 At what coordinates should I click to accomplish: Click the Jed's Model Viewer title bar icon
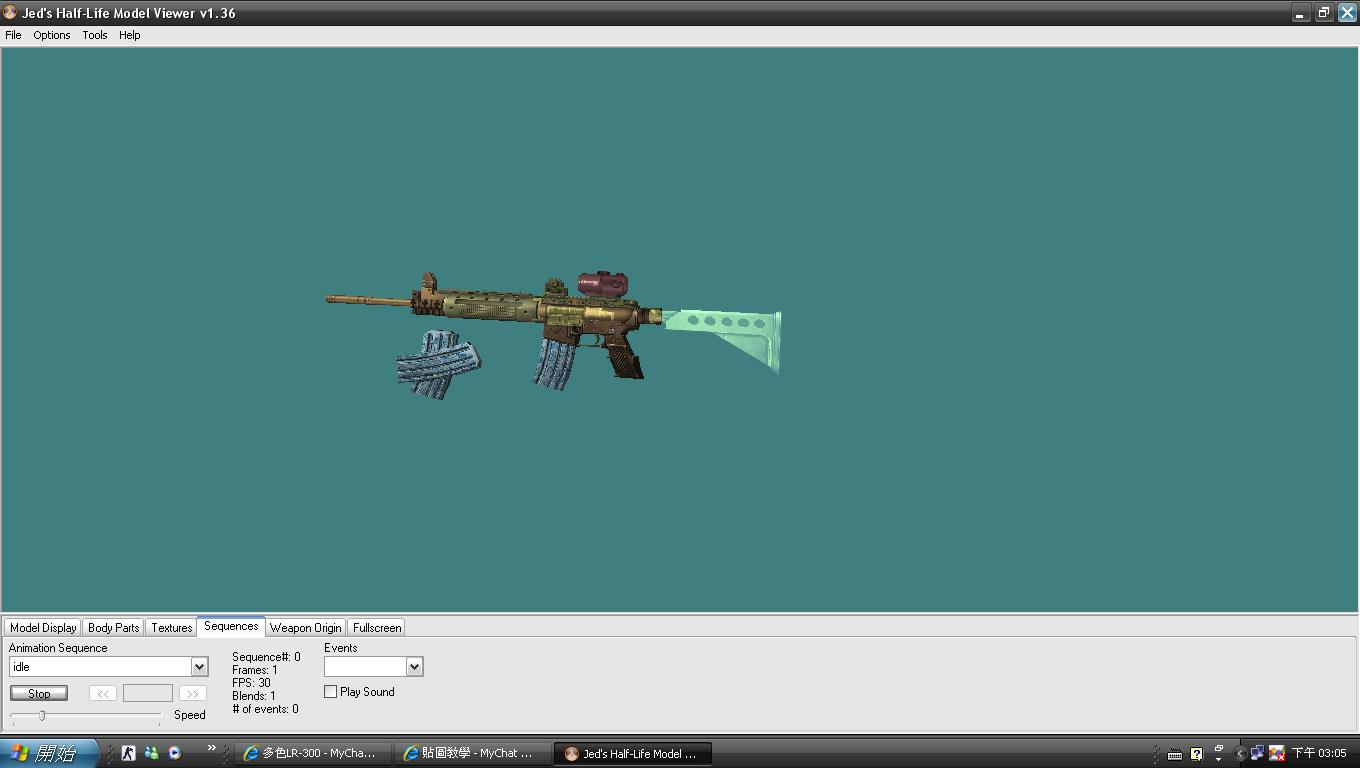coord(10,13)
